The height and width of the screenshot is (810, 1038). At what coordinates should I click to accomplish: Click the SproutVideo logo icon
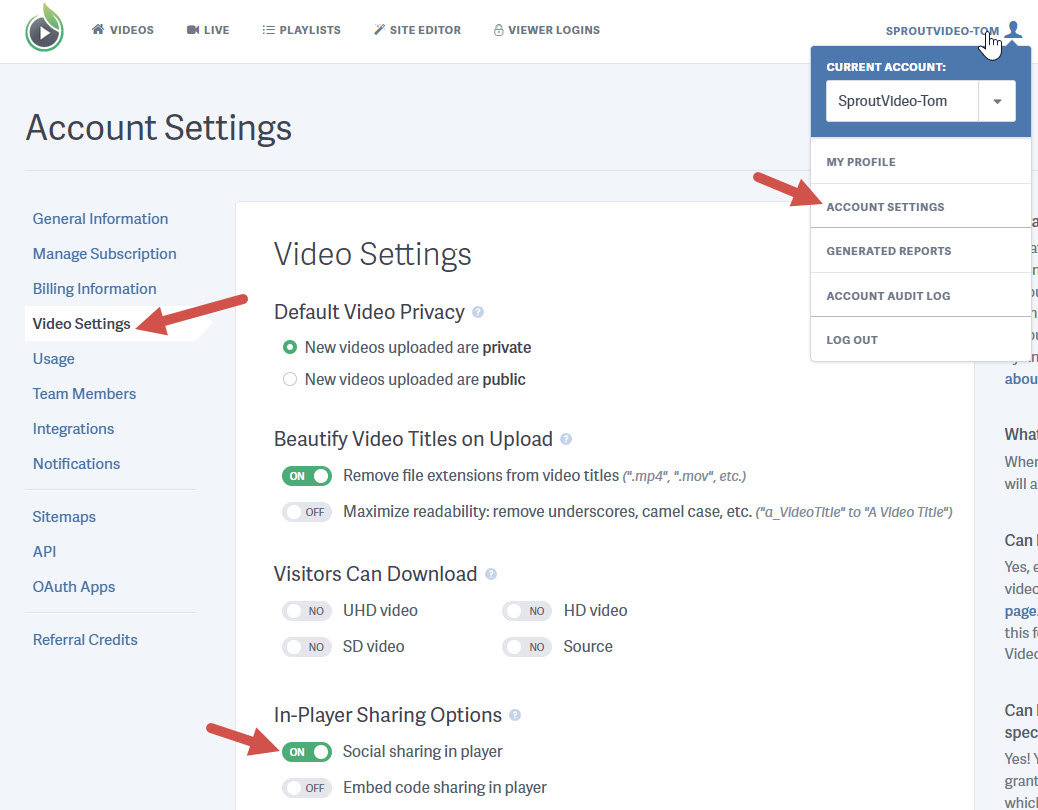click(44, 28)
